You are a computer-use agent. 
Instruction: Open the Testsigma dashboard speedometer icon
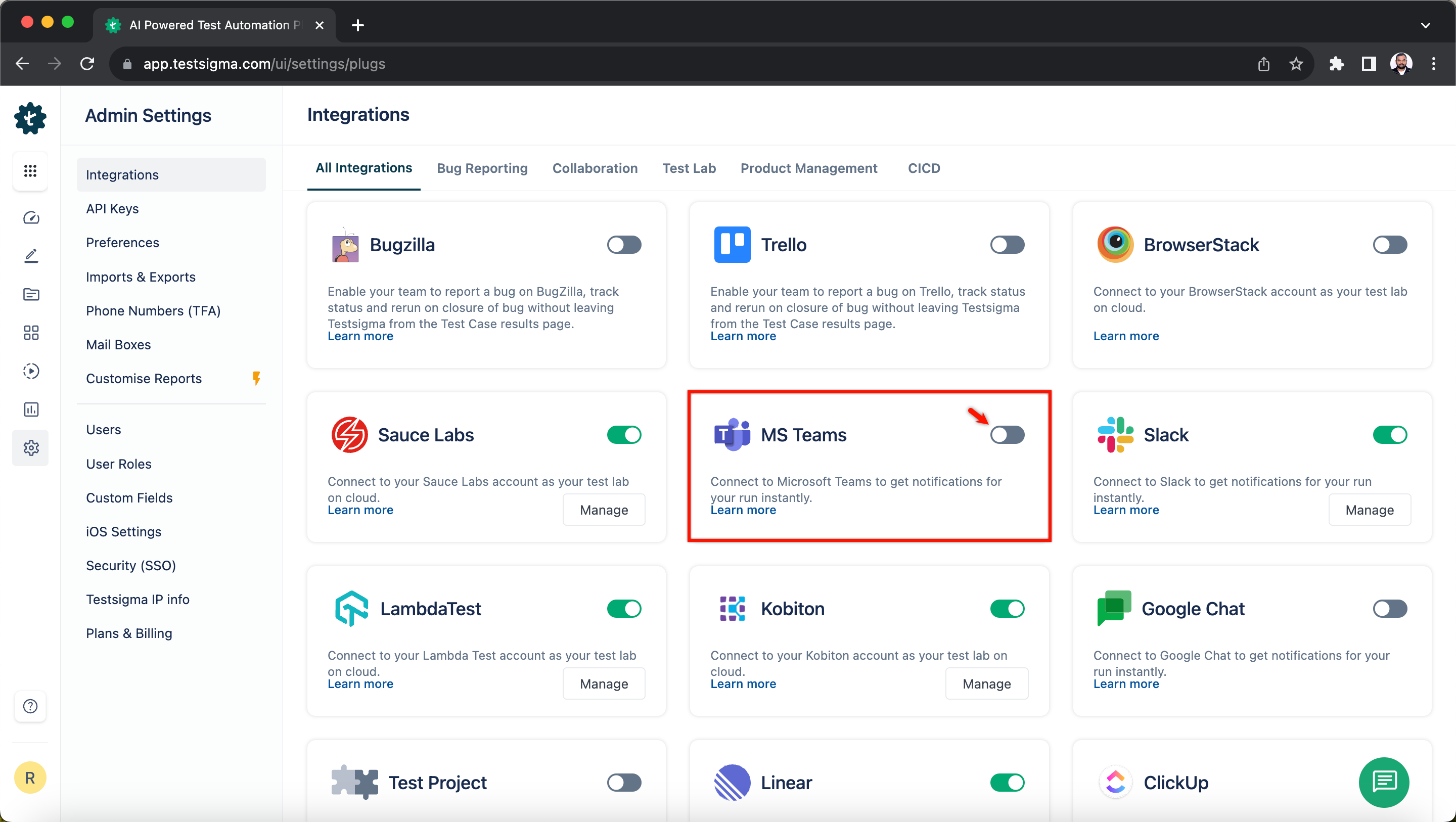point(30,218)
